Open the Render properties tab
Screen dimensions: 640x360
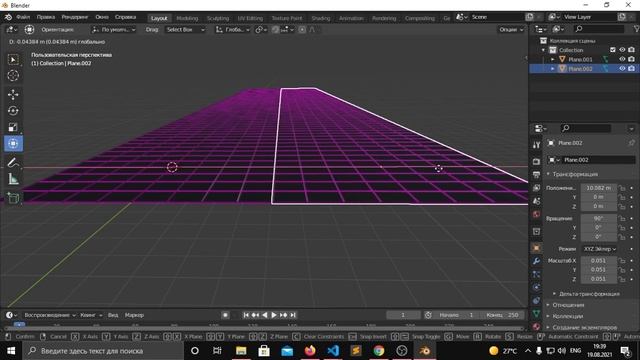click(x=536, y=162)
